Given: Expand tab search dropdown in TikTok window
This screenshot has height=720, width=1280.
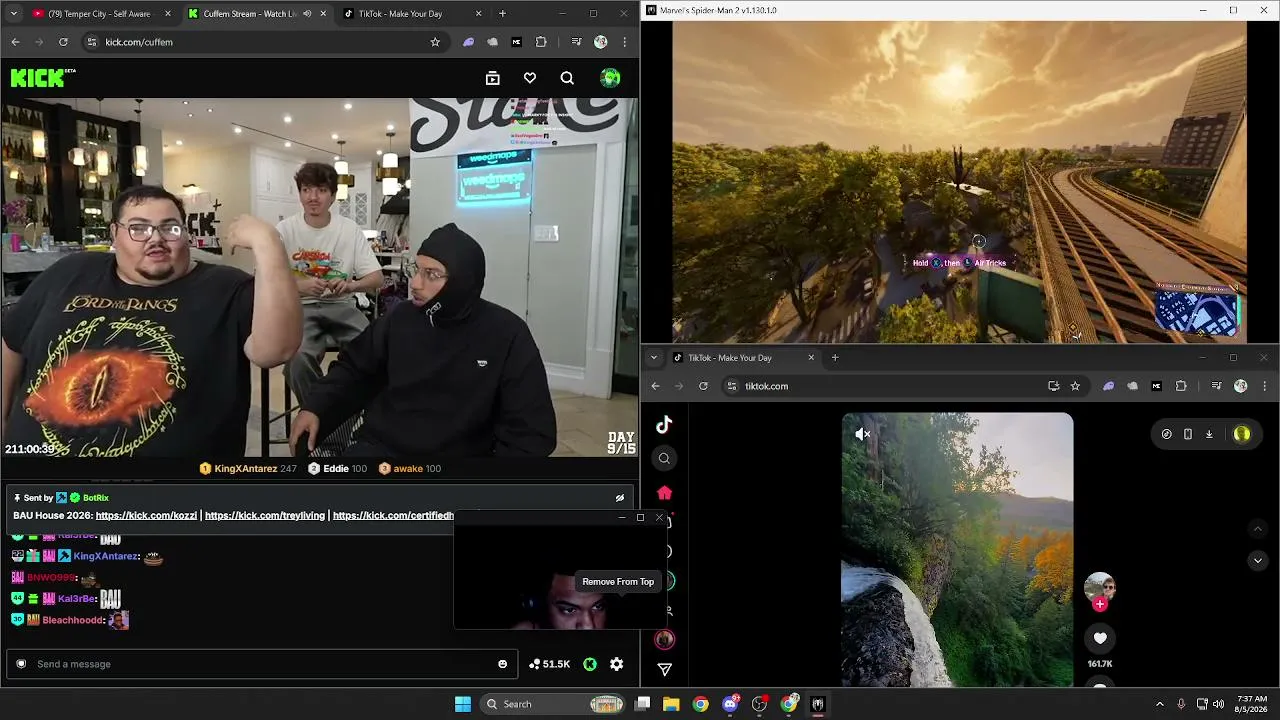Looking at the screenshot, I should [x=654, y=358].
